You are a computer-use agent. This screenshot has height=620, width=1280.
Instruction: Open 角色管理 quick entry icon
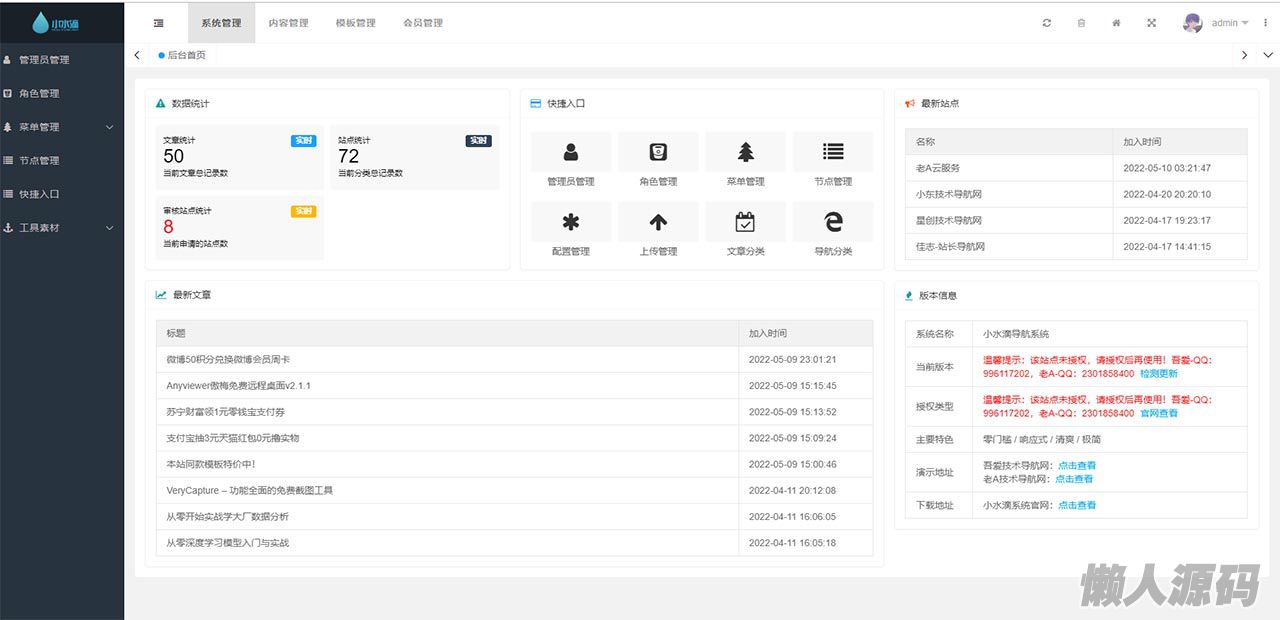[658, 152]
